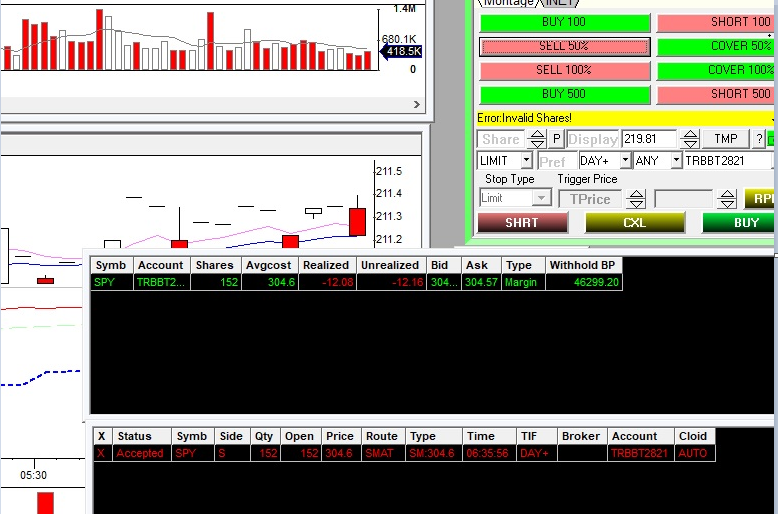Click the price input field showing 219.81
778x514 pixels.
(648, 139)
